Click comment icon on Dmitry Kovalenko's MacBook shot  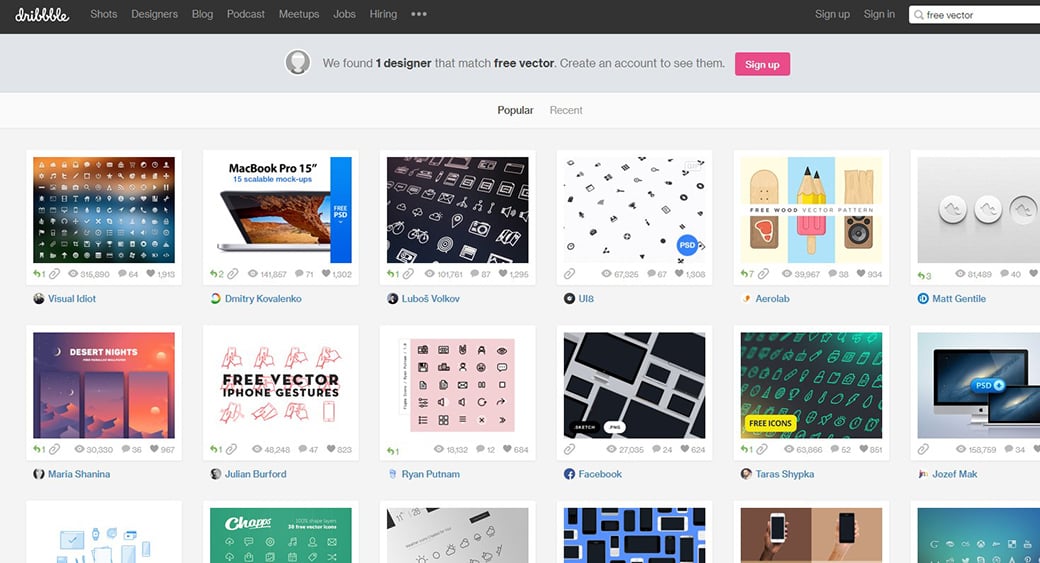tap(297, 274)
